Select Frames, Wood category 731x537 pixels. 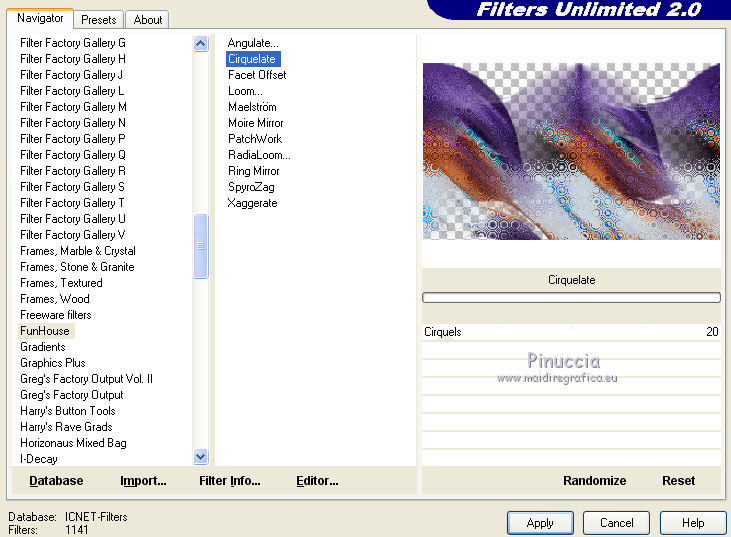pyautogui.click(x=55, y=299)
